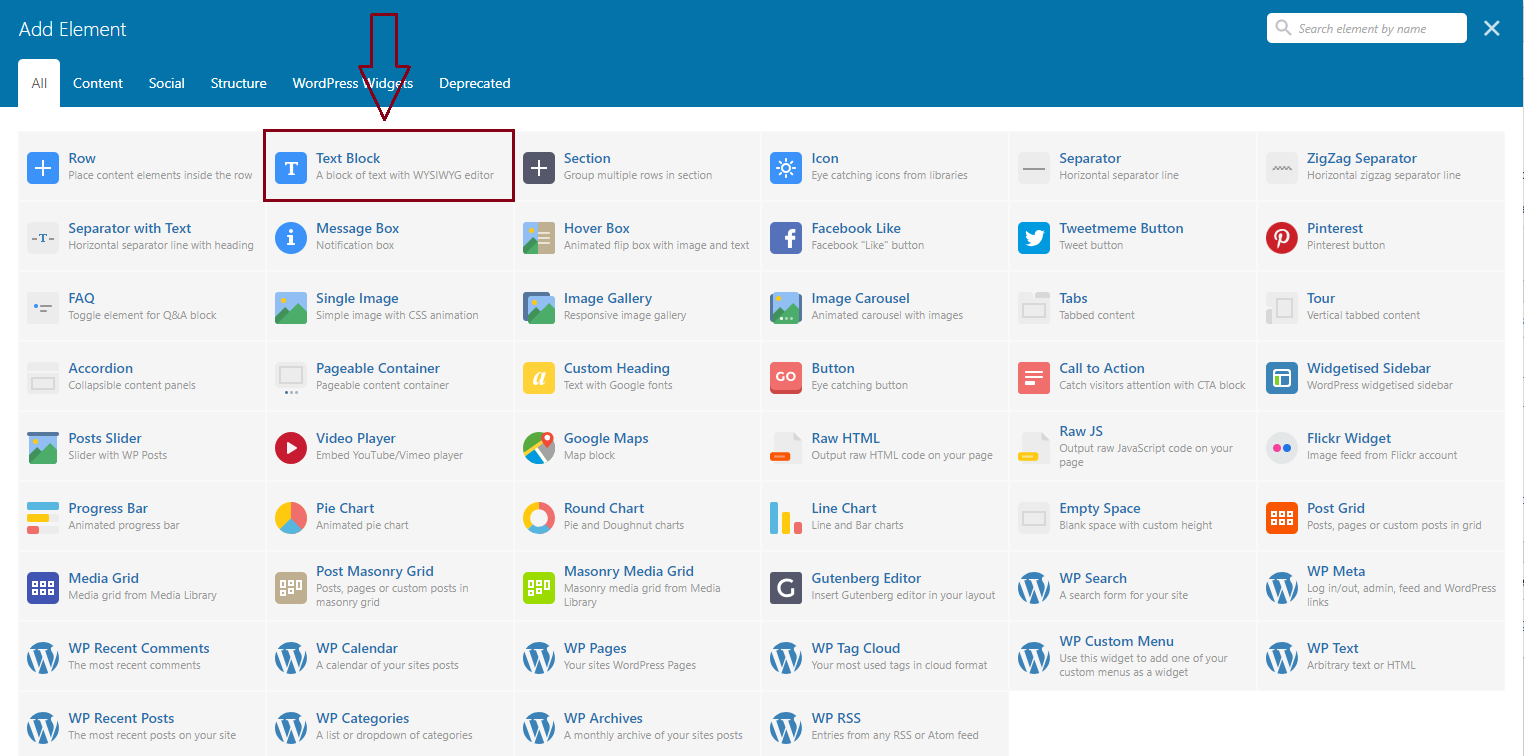Viewport: 1524px width, 756px height.
Task: Click the Google Maps icon
Action: (x=539, y=448)
